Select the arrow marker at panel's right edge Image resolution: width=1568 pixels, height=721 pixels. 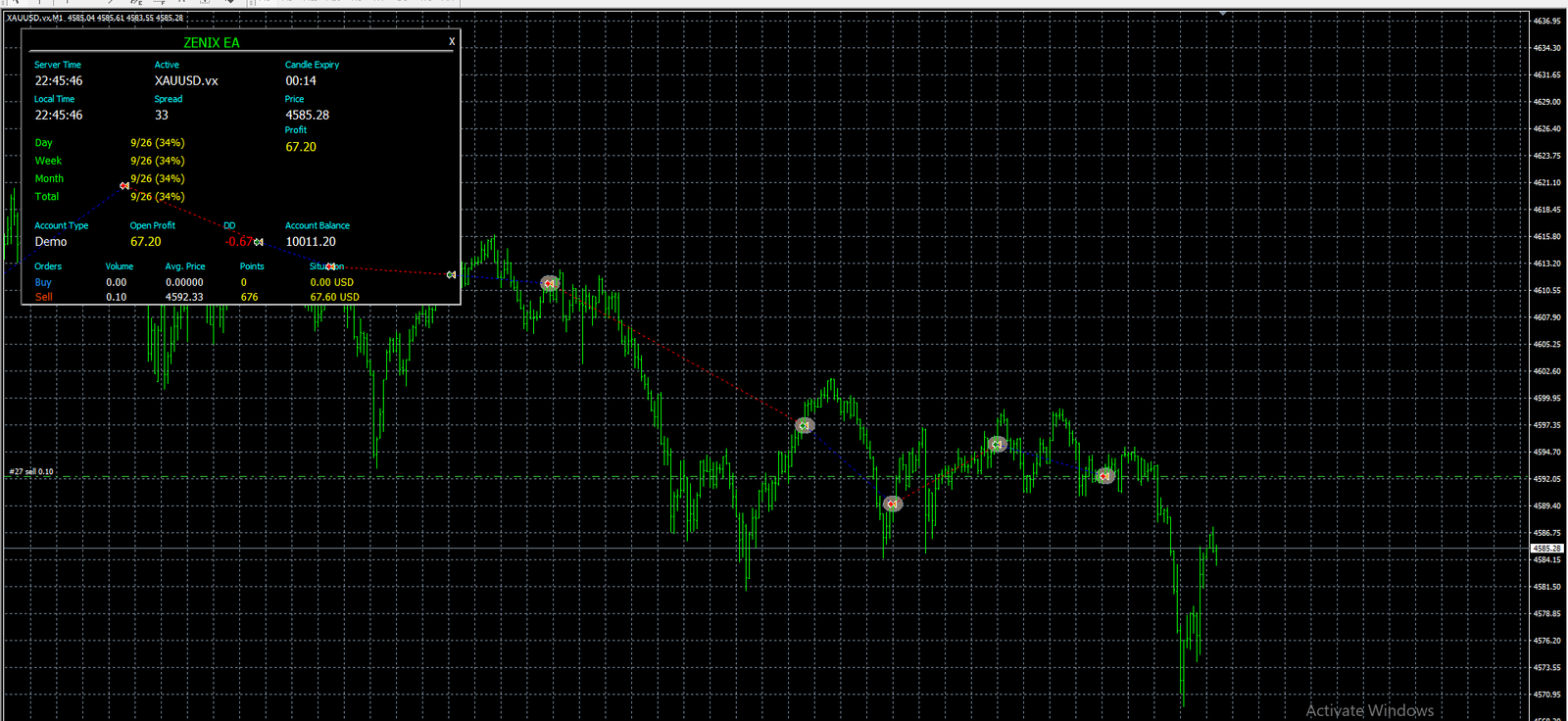click(x=451, y=274)
